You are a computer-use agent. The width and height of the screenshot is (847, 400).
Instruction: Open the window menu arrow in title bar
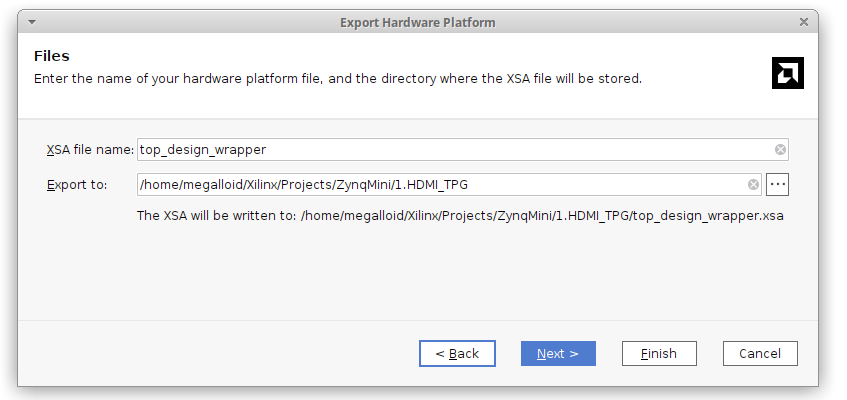32,22
